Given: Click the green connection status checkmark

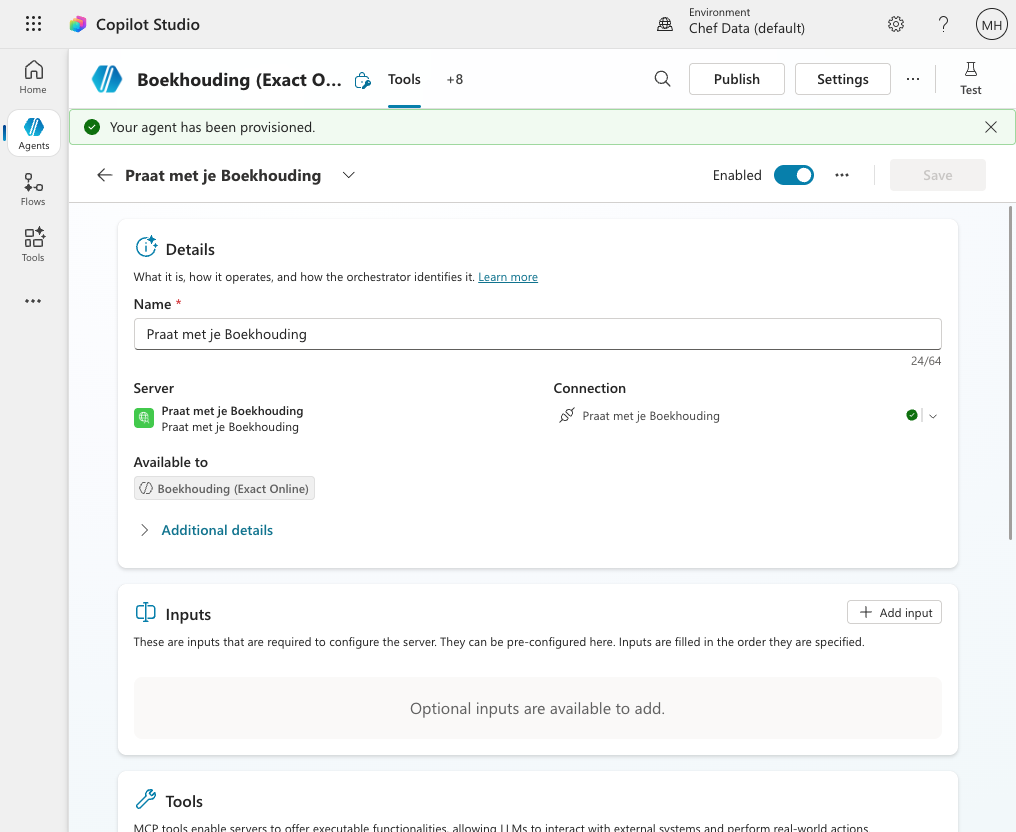Looking at the screenshot, I should pos(912,415).
